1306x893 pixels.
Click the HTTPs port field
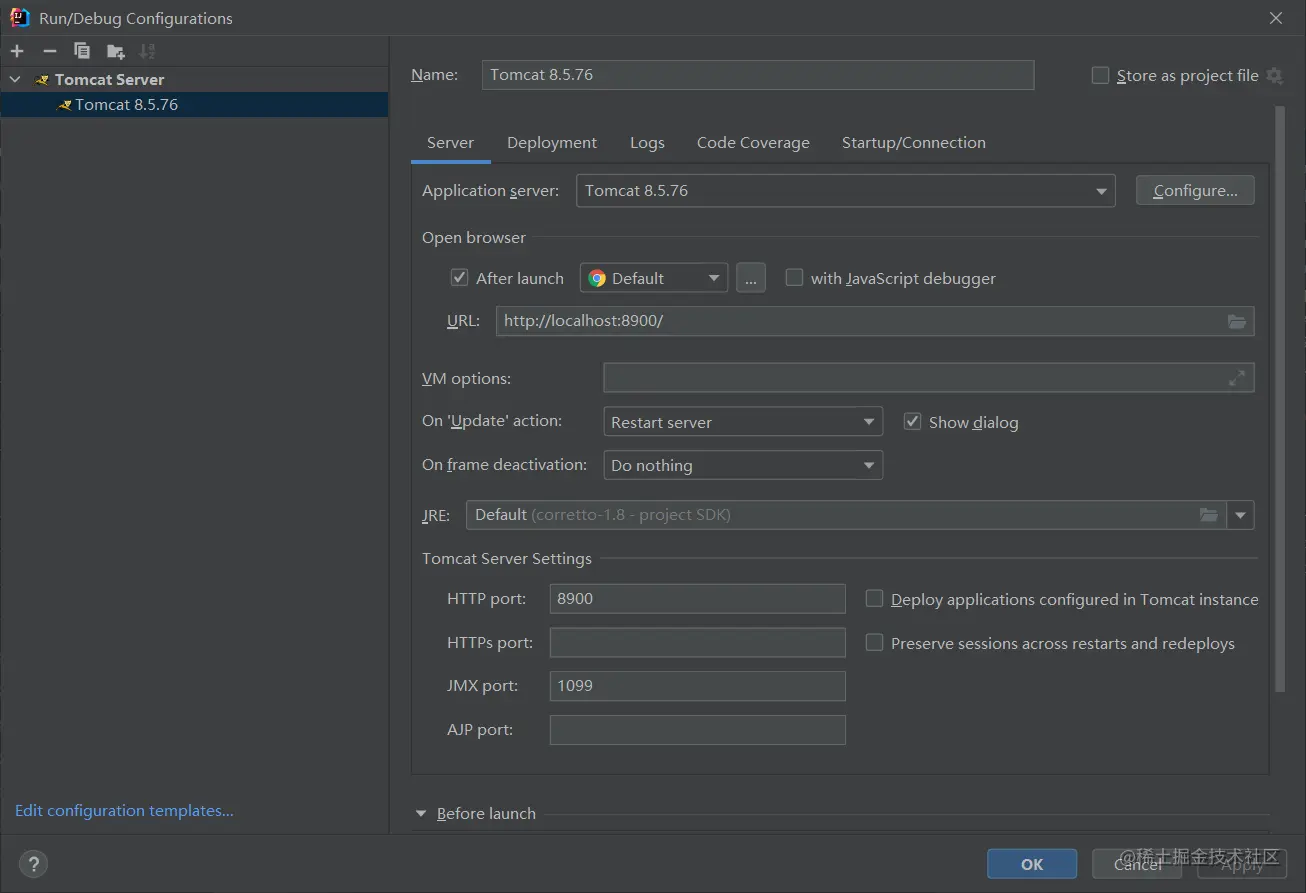click(698, 643)
